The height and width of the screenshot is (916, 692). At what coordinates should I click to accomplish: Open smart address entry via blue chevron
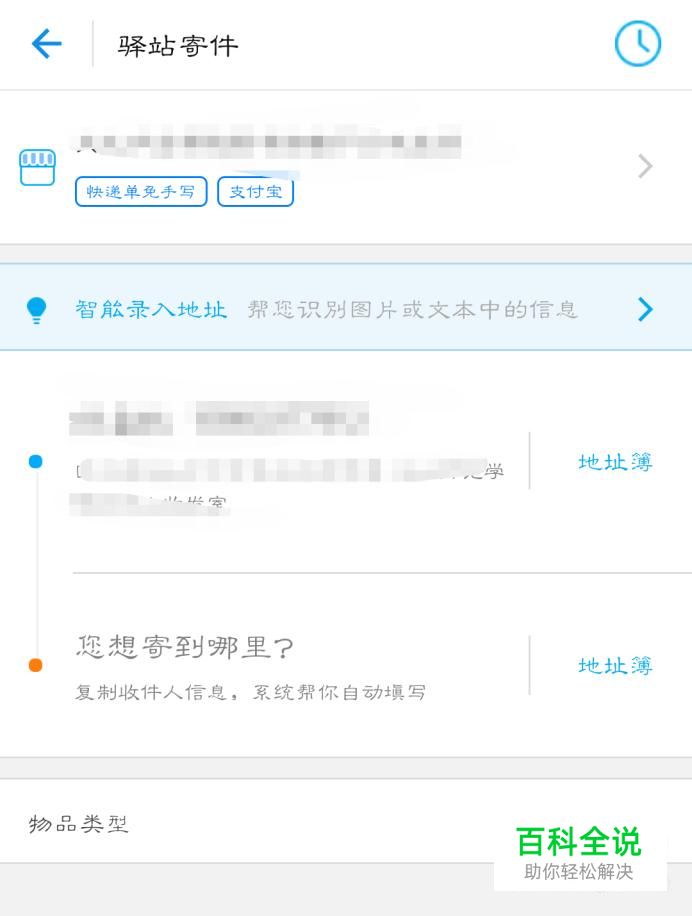tap(645, 309)
